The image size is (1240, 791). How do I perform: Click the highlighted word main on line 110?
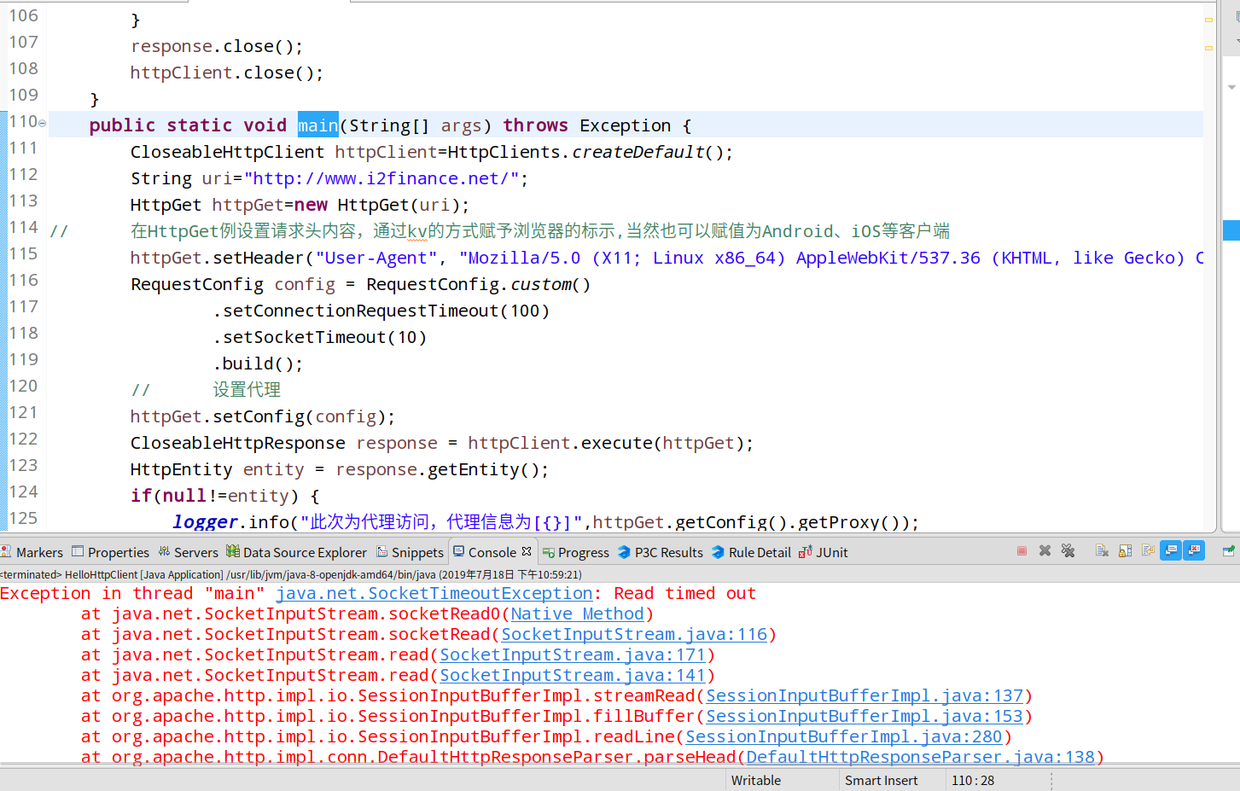point(318,125)
